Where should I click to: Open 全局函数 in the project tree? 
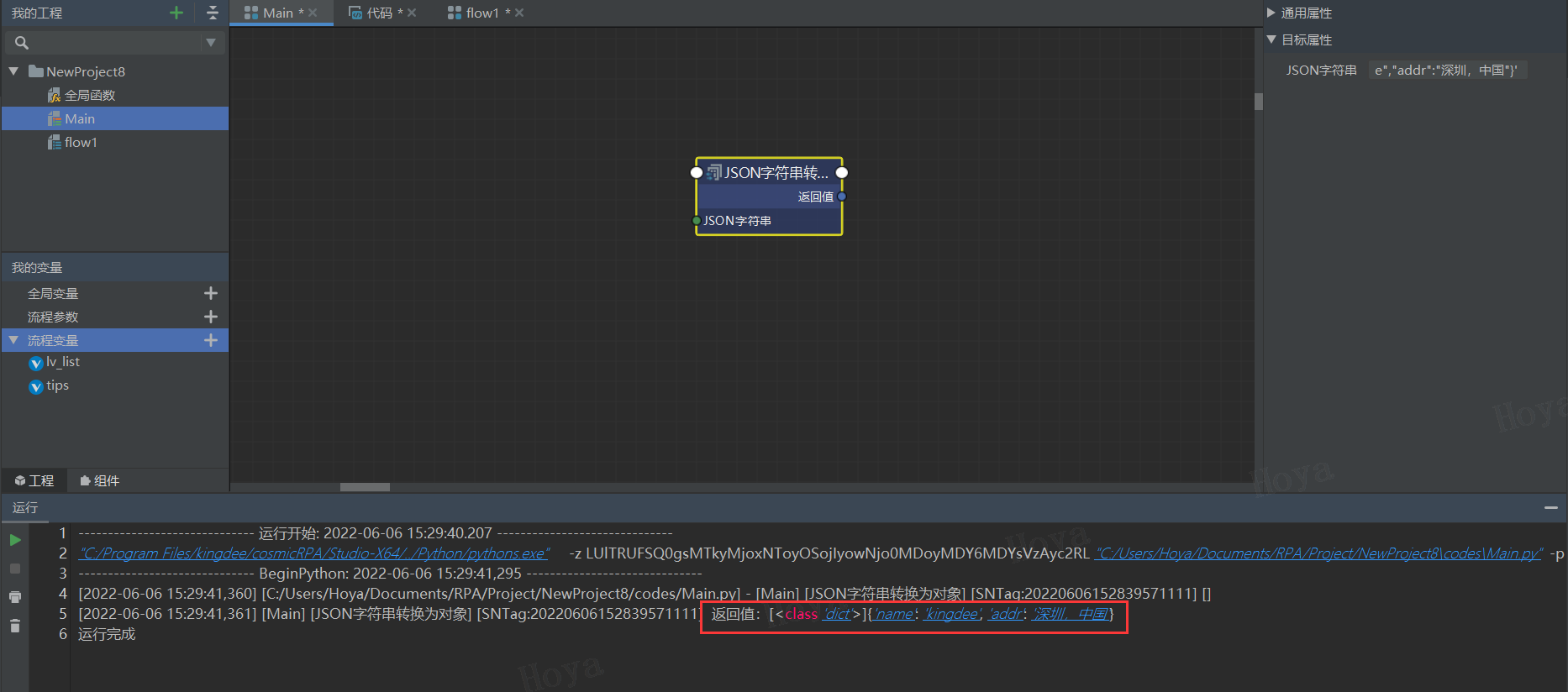point(90,95)
